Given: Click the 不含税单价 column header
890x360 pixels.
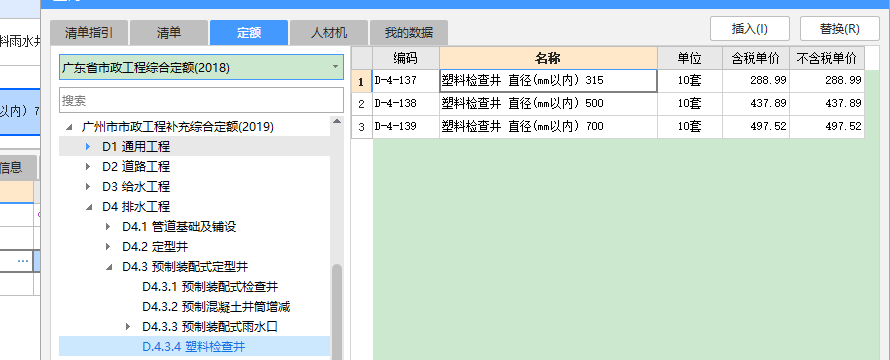Looking at the screenshot, I should click(x=827, y=58).
